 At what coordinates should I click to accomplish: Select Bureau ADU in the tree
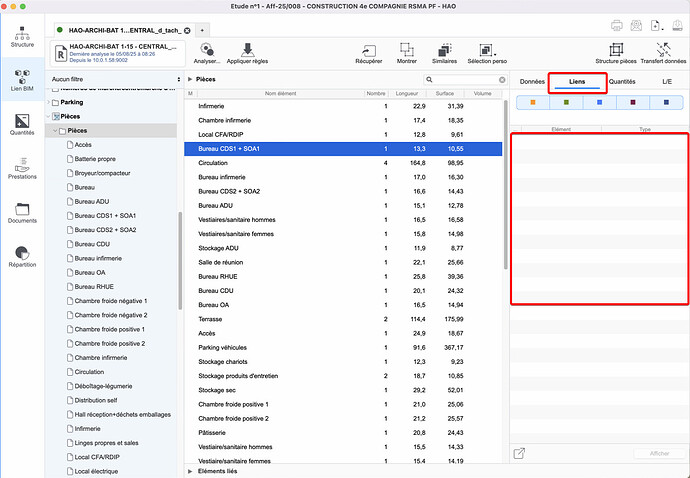(x=92, y=202)
